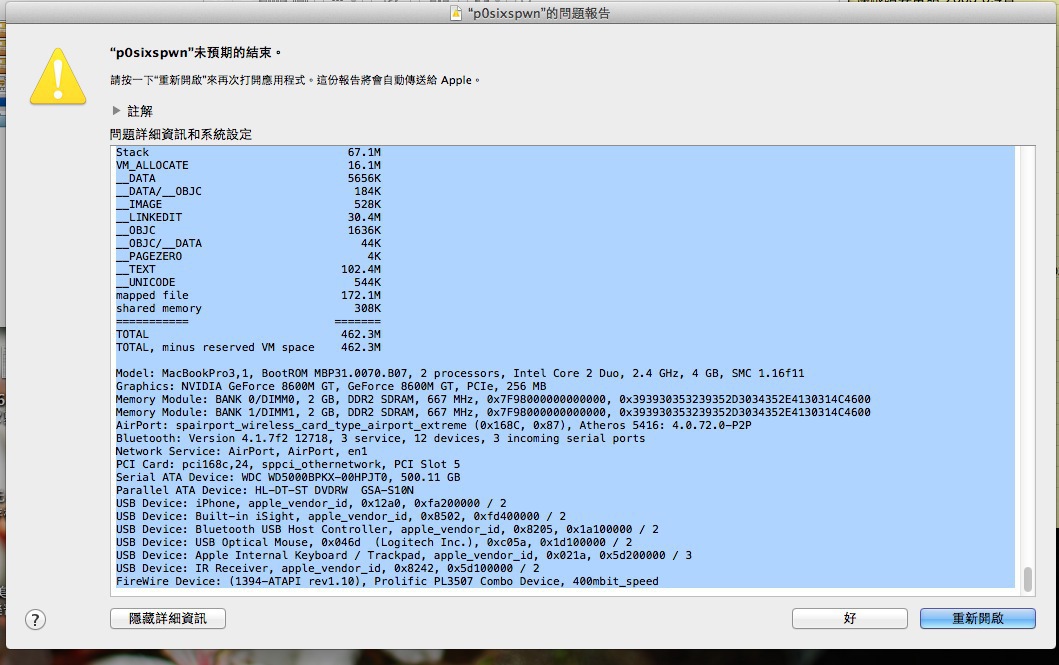1059x665 pixels.
Task: Click the "Parallel ATA Device: HL-DT-ST DVDRW" line
Action: click(265, 490)
